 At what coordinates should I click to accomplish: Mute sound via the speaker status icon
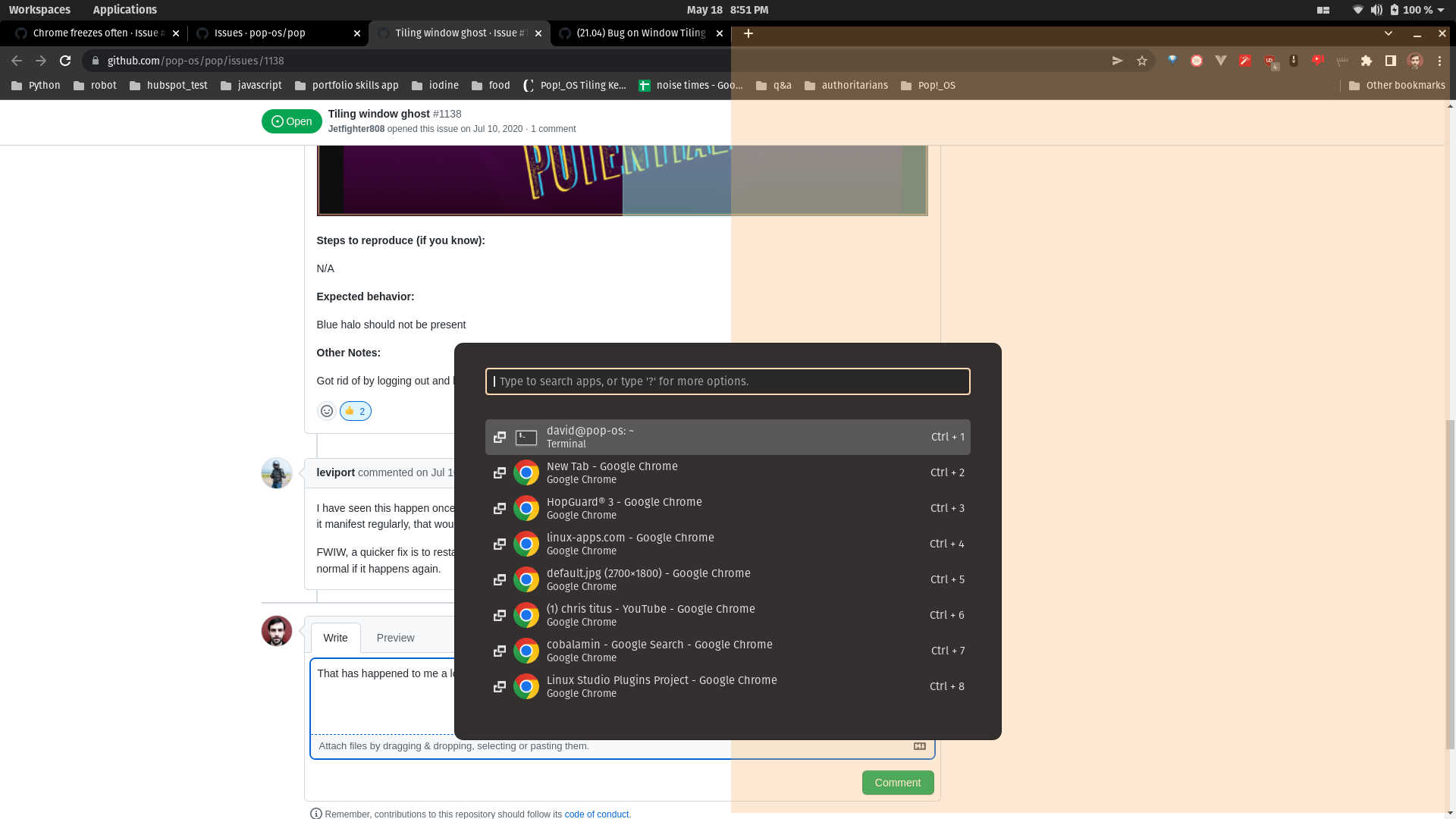(x=1376, y=10)
